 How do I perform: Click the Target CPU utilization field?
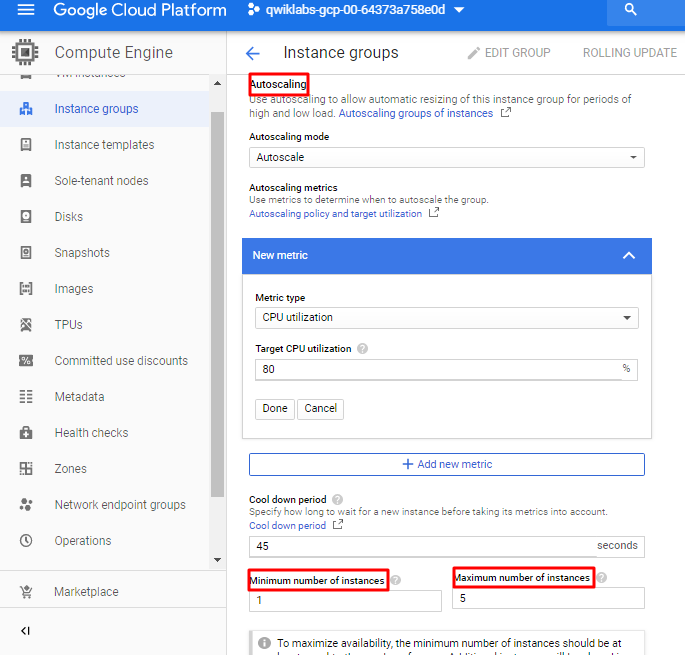point(446,370)
